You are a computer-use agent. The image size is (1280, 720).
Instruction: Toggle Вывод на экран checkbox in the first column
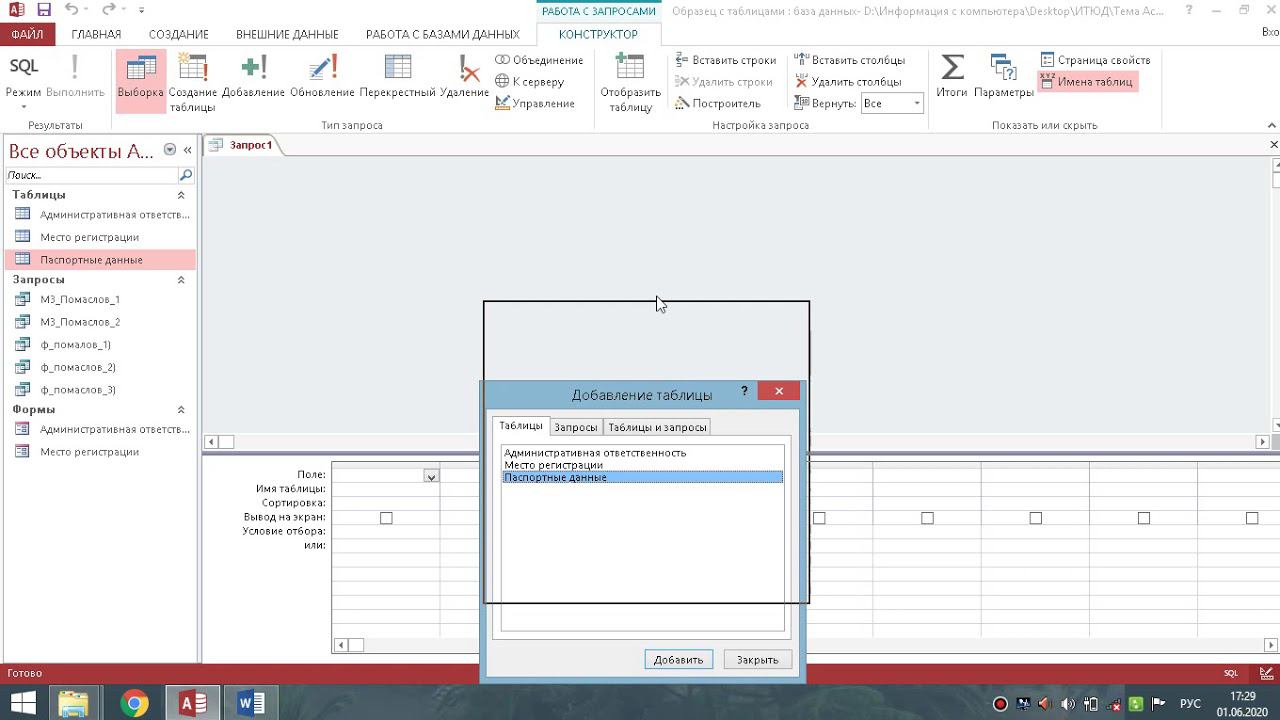pos(386,518)
